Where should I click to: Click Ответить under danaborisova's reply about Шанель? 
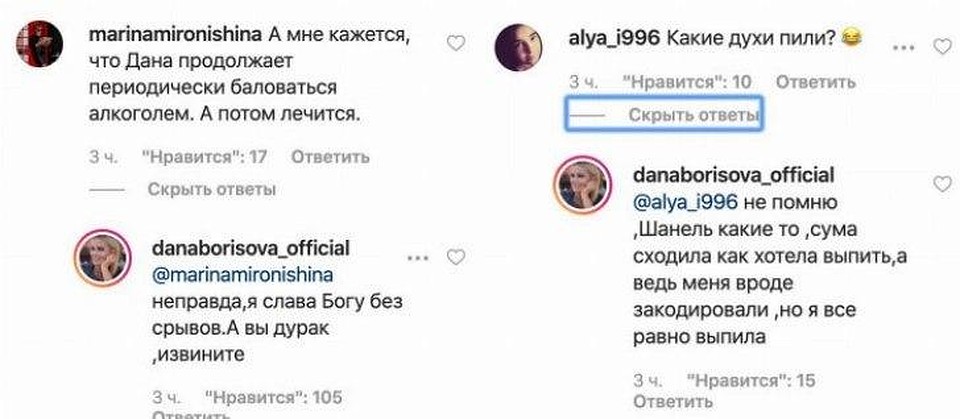(x=673, y=402)
